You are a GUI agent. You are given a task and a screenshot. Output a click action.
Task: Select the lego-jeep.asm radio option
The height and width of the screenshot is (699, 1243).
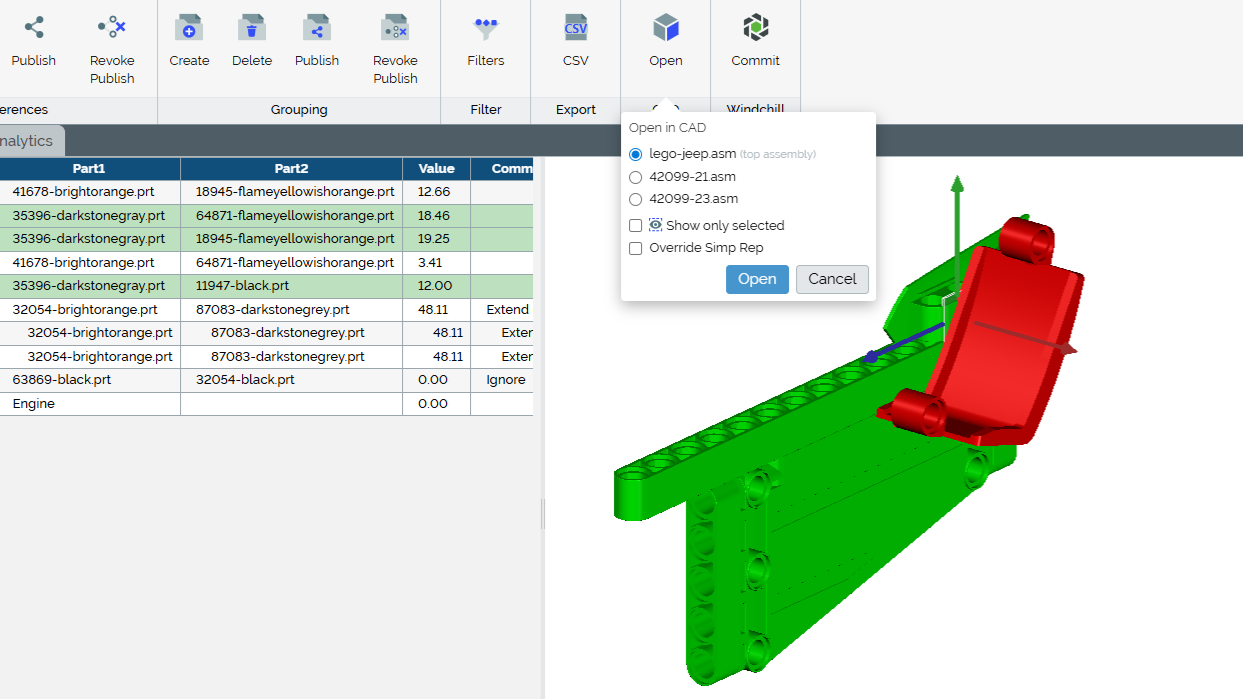click(636, 154)
